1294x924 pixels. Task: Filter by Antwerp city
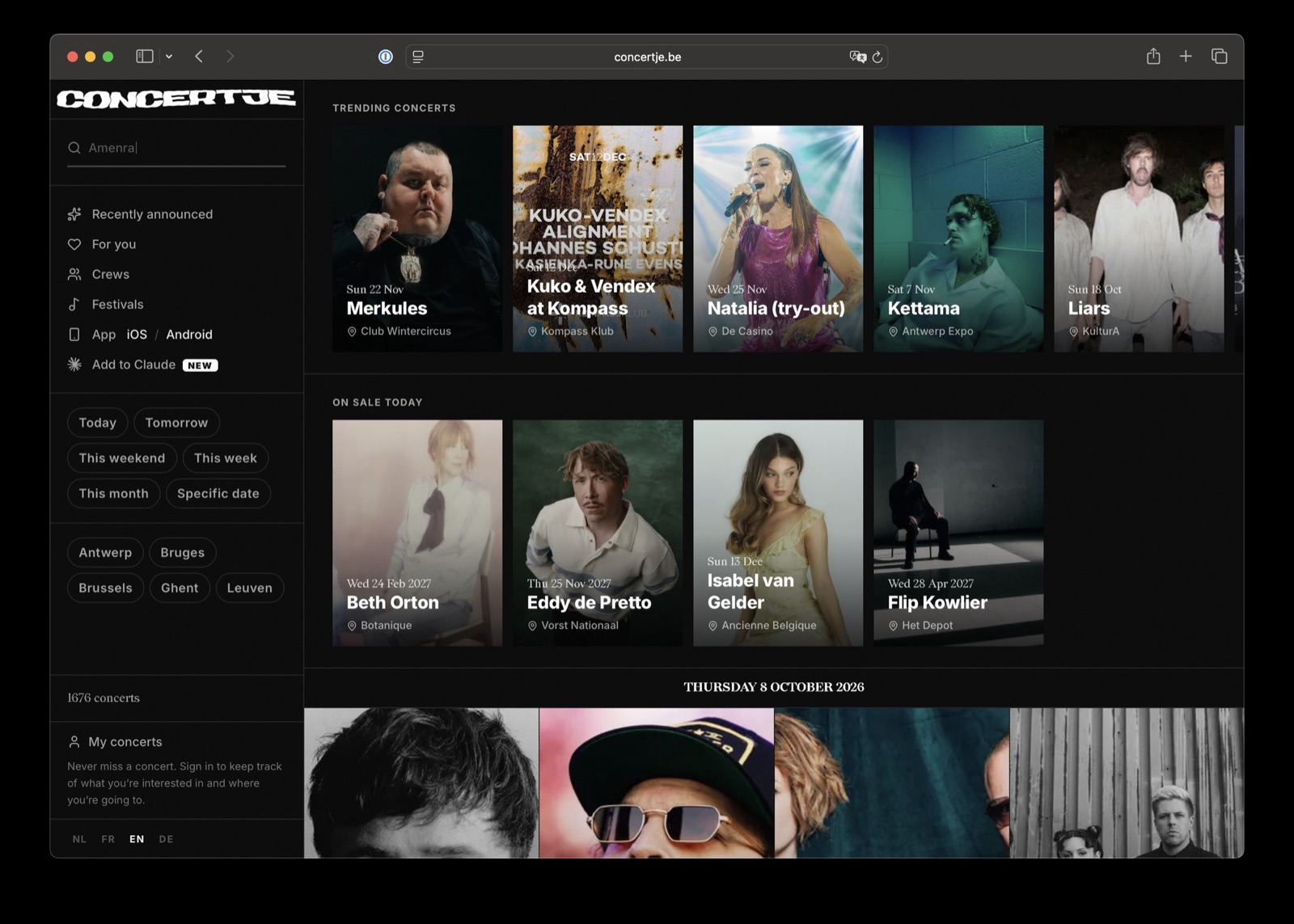[105, 553]
